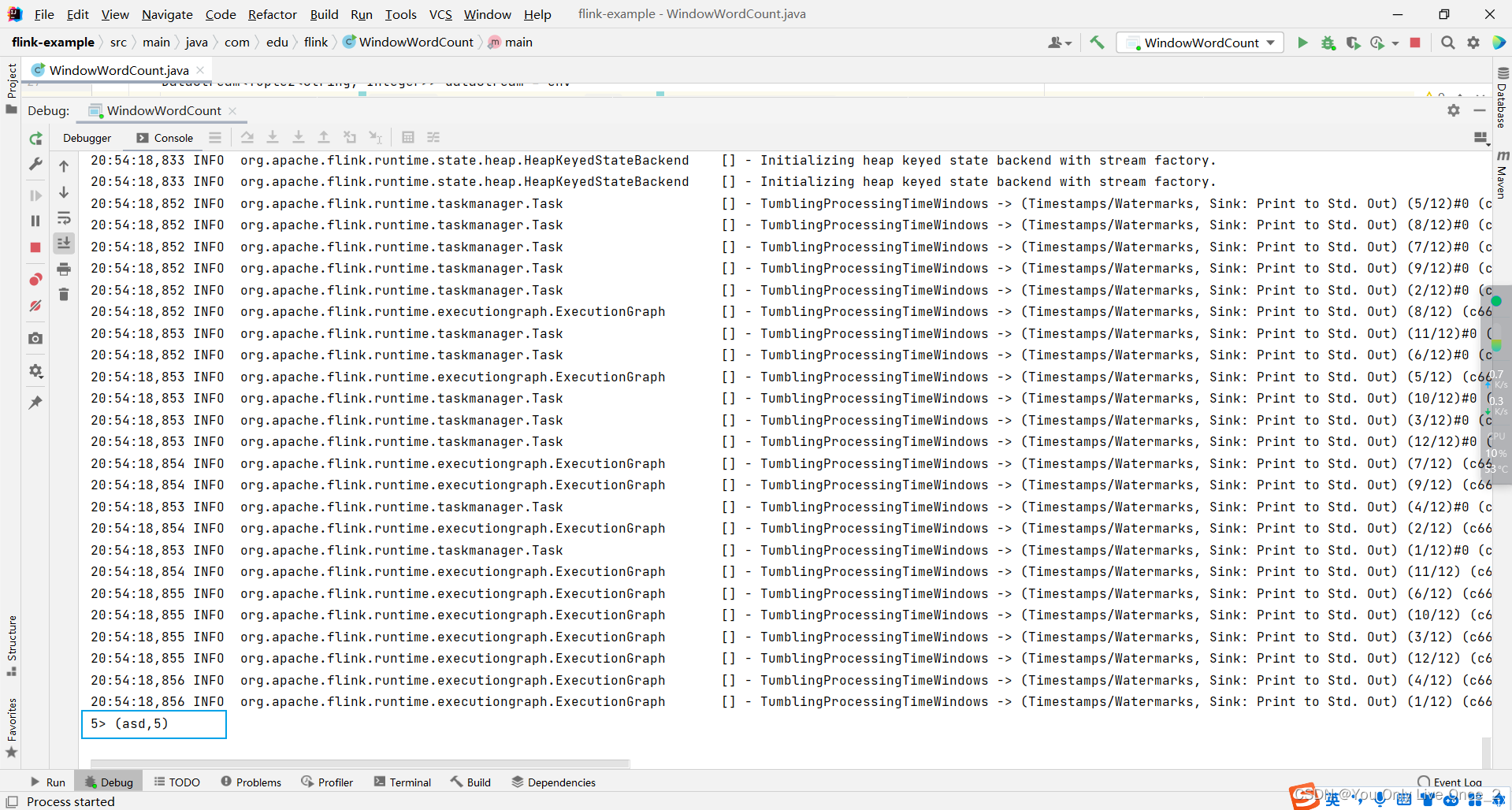
Task: Open run configuration WindowWordCount dropdown
Action: click(x=1200, y=43)
